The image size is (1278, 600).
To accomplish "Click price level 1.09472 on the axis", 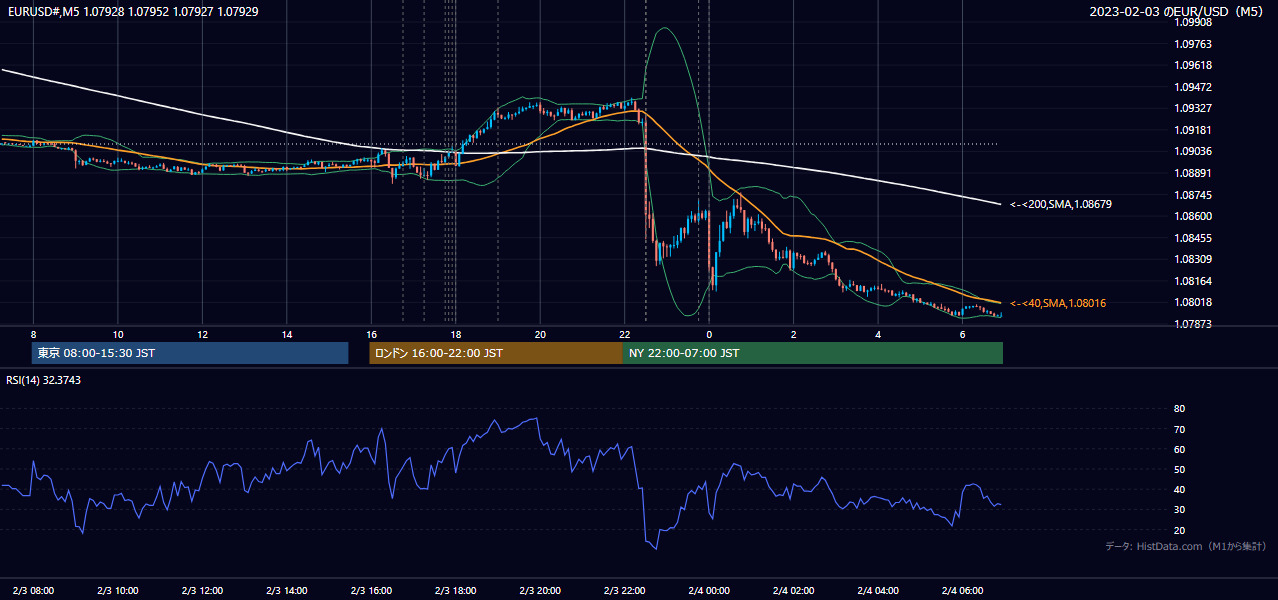I will tap(1192, 87).
